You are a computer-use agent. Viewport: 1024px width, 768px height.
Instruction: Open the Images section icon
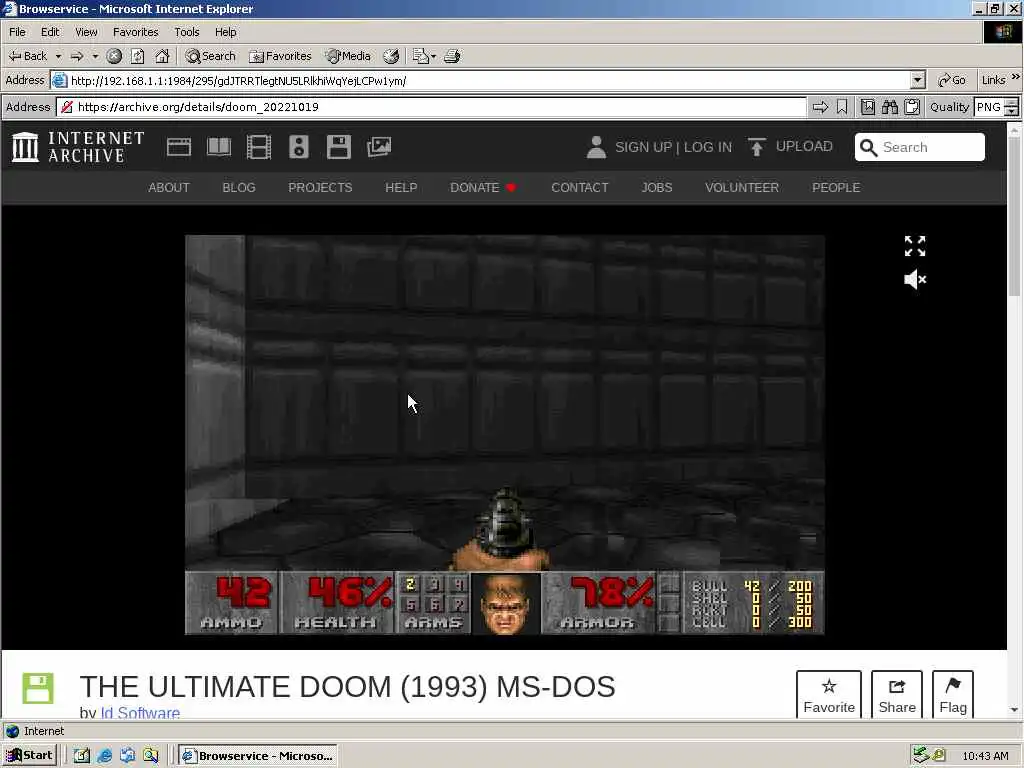pos(379,147)
